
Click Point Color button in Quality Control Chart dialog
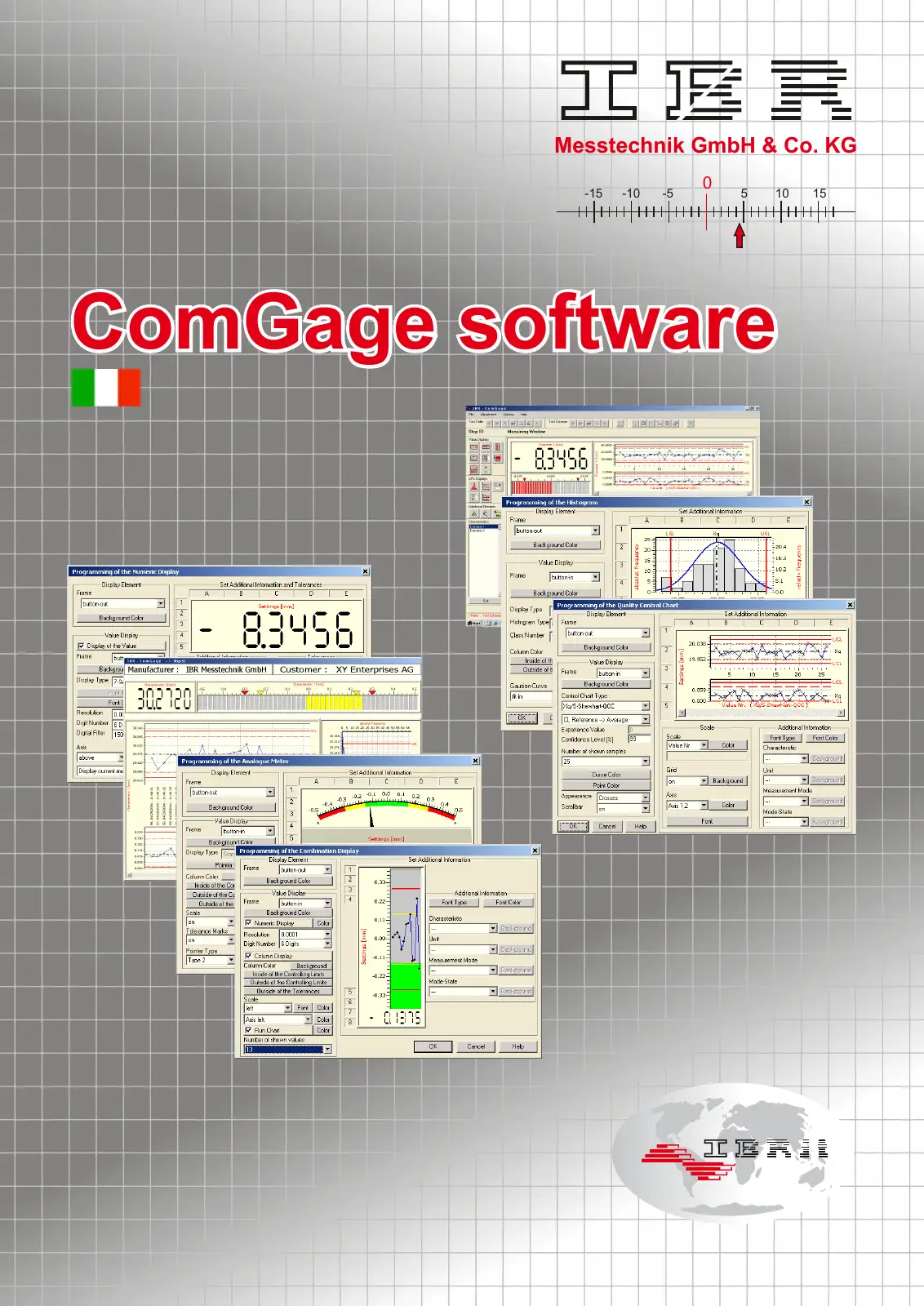coord(606,785)
